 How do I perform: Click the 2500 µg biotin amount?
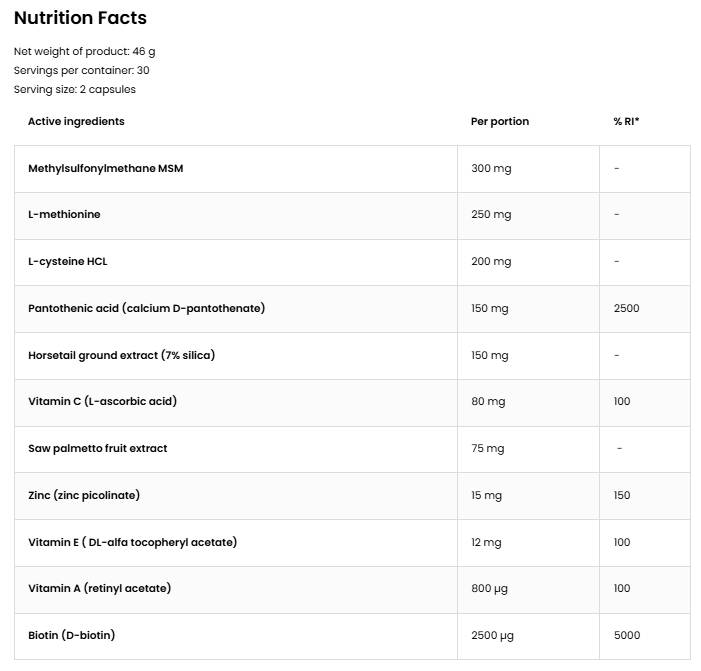click(492, 635)
